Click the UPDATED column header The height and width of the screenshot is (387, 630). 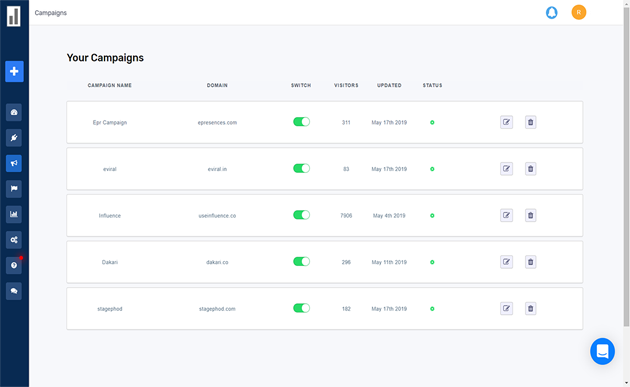(389, 85)
